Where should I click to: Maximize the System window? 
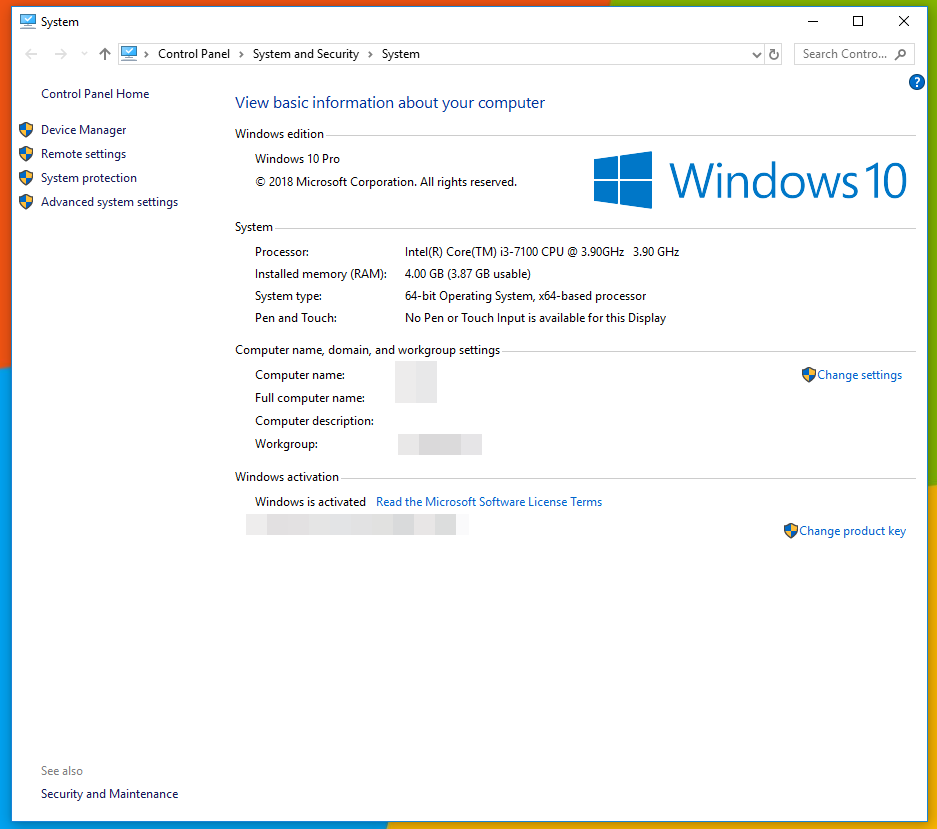point(858,22)
